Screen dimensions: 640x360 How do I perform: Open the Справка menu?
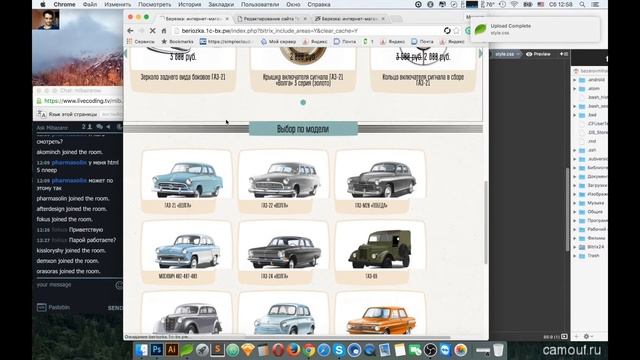coord(319,4)
